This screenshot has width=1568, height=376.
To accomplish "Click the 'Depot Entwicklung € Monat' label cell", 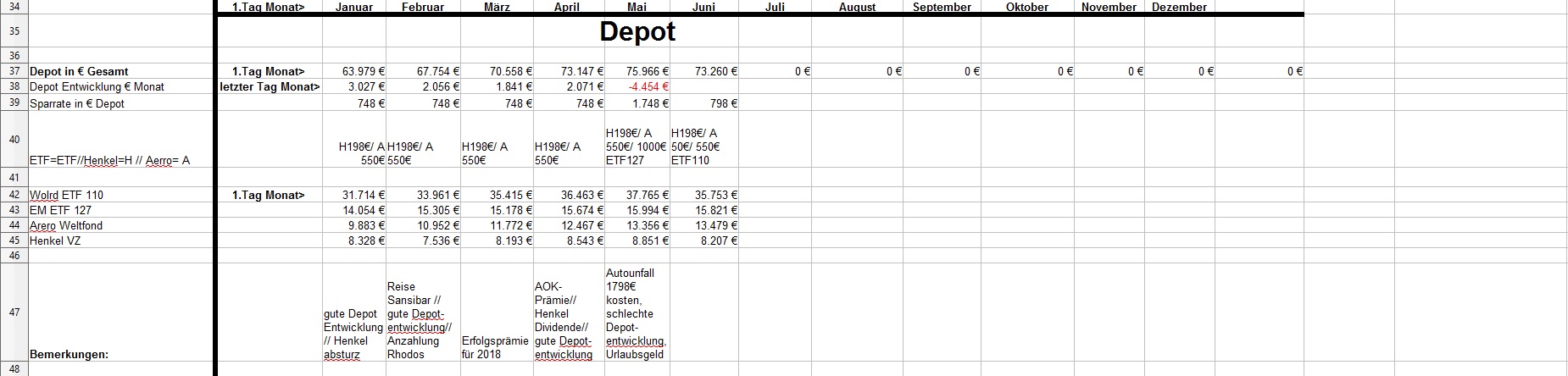I will 120,86.
